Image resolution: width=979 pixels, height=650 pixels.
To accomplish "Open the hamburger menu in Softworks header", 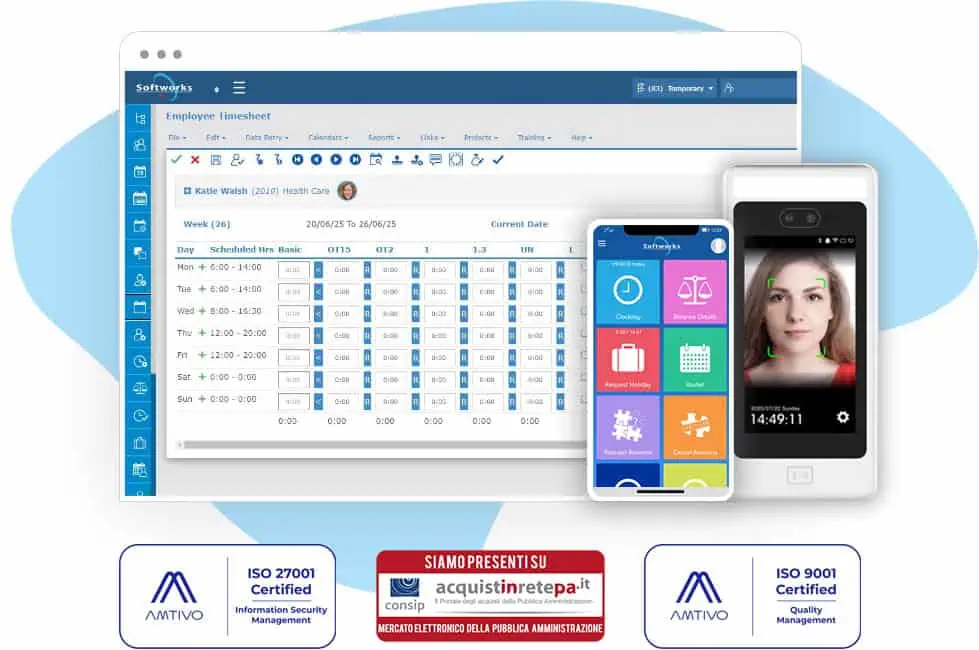I will [239, 87].
